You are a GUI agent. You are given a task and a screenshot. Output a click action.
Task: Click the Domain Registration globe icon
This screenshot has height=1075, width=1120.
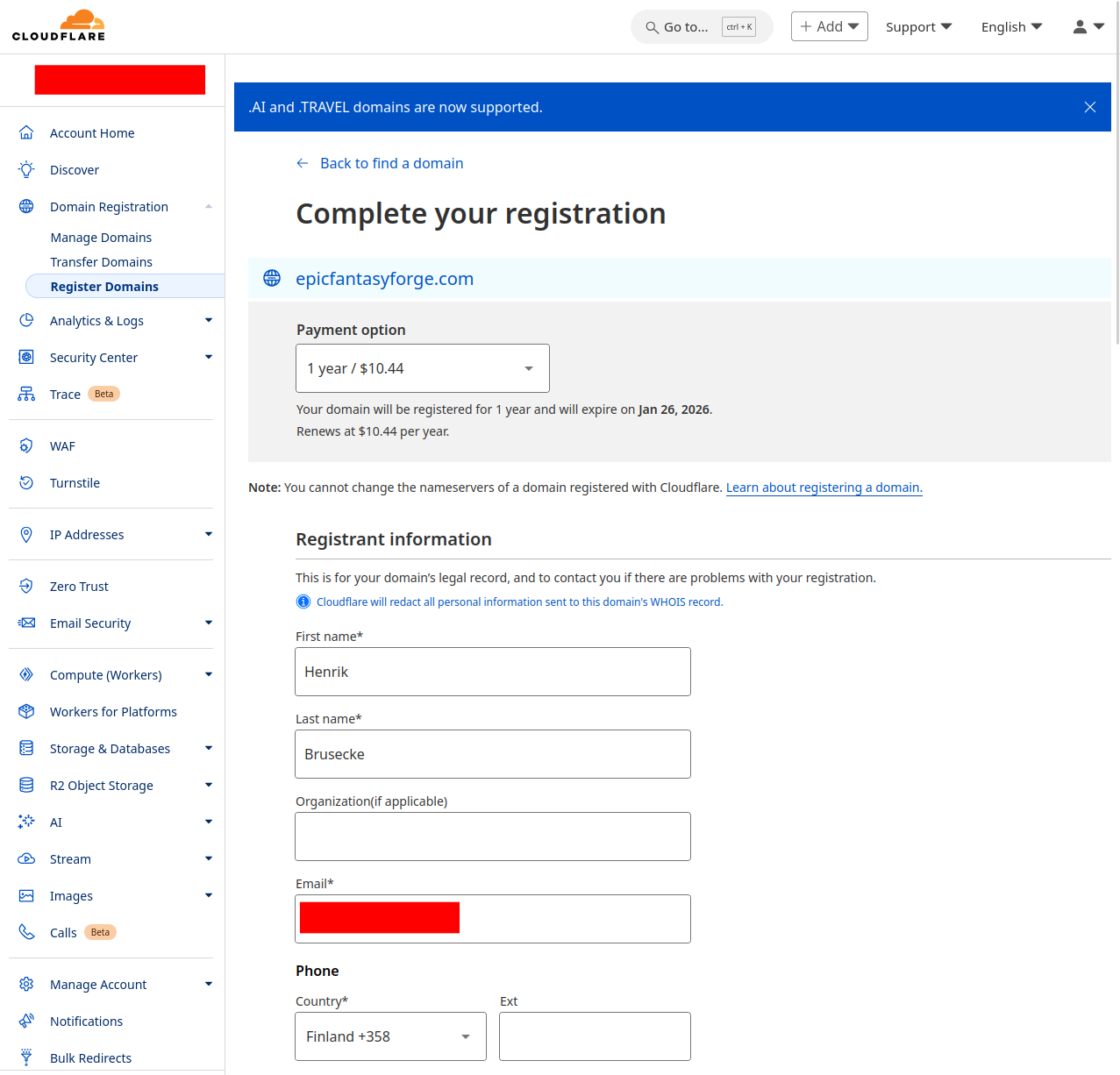point(26,206)
